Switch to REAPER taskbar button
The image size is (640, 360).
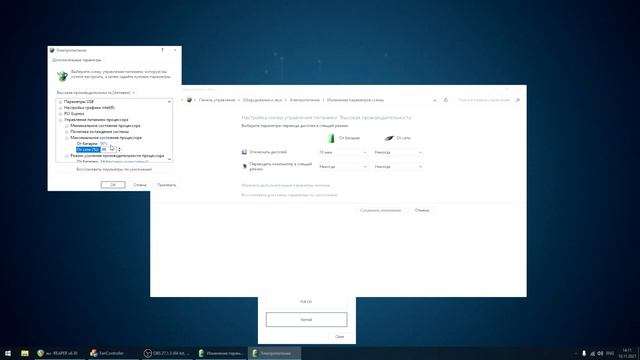click(x=60, y=353)
